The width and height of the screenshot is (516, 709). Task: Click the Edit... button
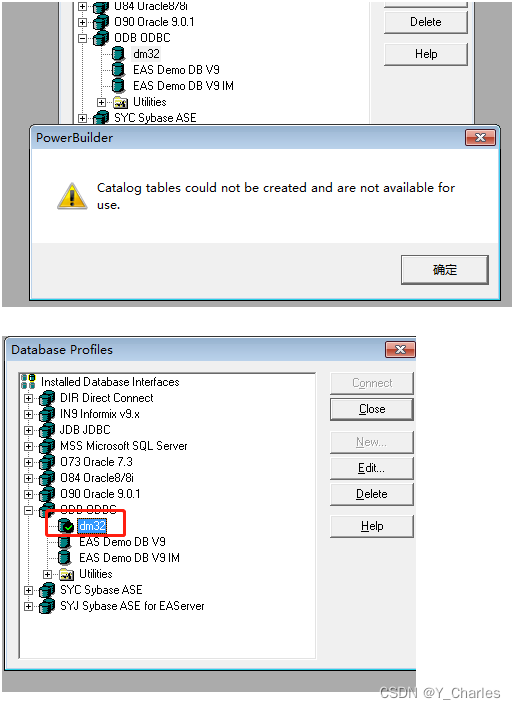pos(372,468)
